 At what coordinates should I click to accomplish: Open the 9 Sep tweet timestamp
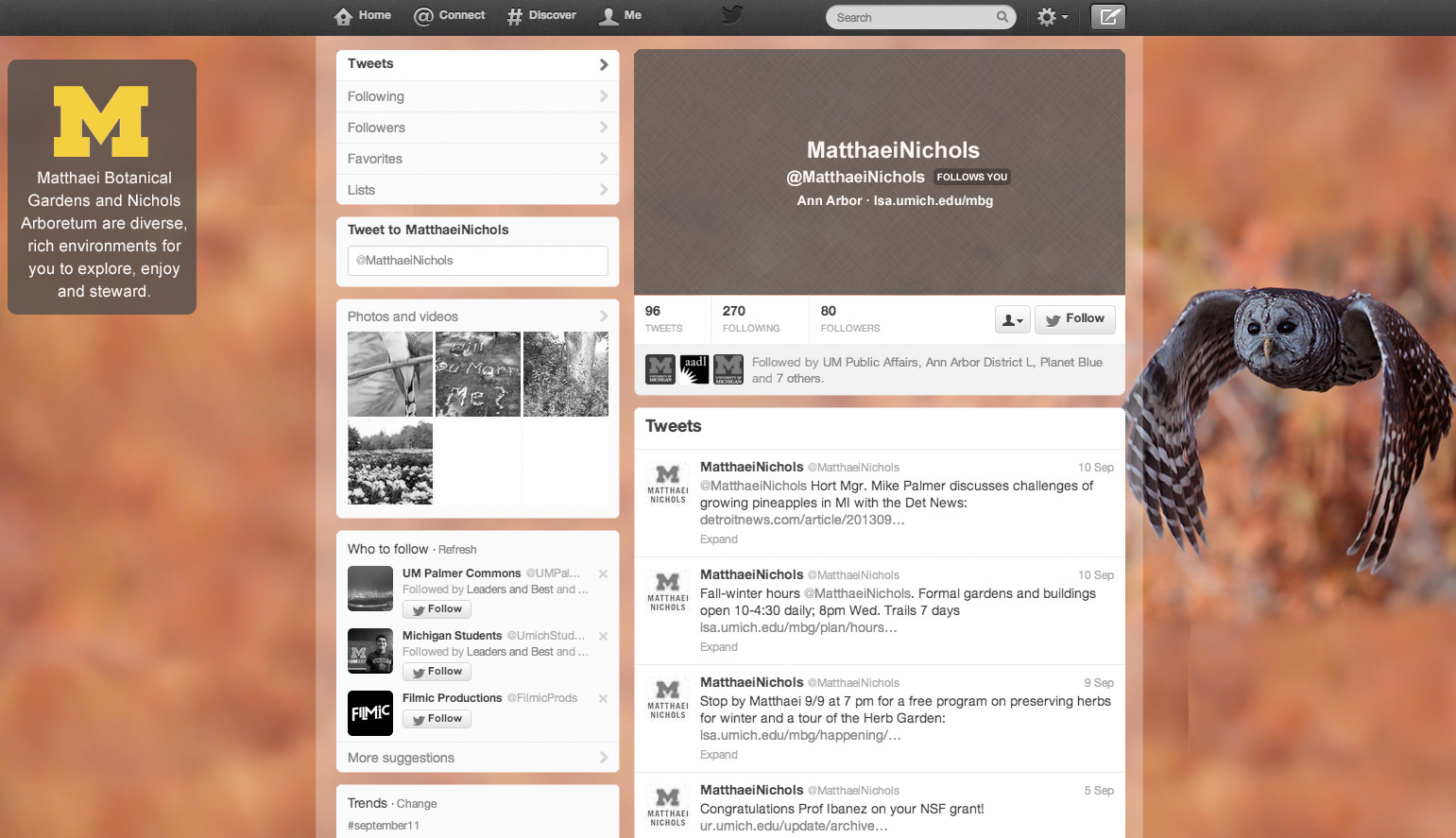point(1099,683)
